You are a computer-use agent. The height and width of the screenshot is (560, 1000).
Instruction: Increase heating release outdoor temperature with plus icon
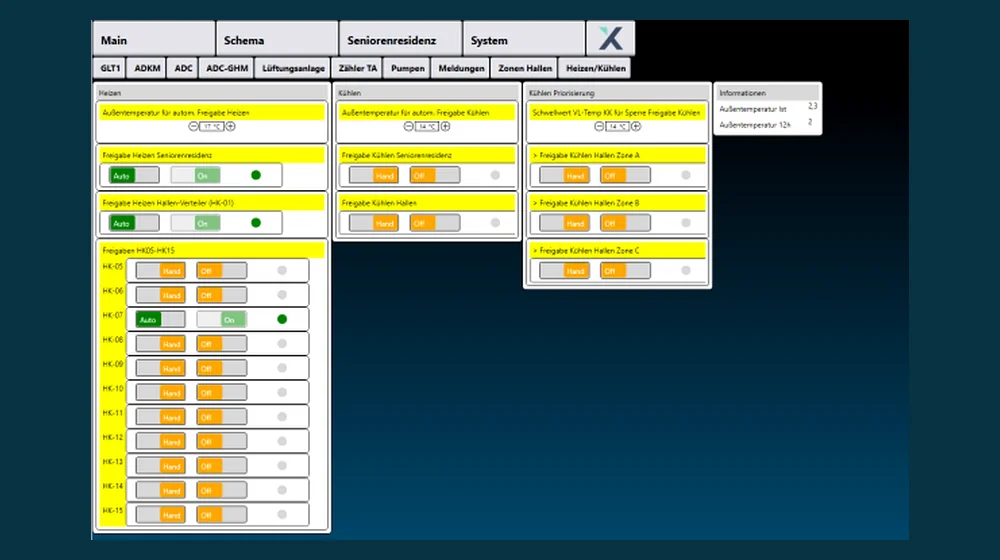coord(231,126)
